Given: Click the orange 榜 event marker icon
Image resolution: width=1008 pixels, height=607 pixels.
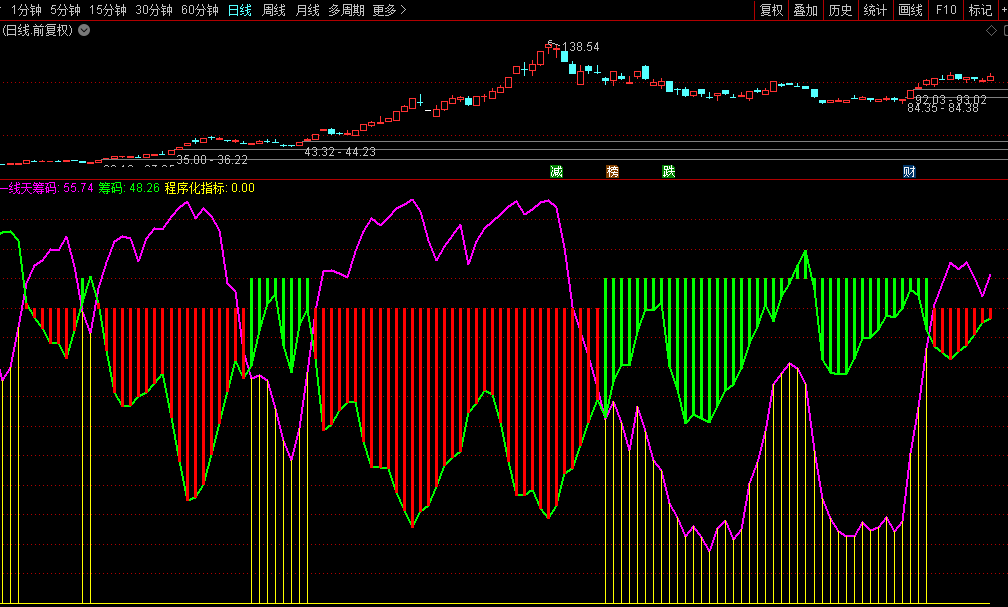Looking at the screenshot, I should 613,171.
